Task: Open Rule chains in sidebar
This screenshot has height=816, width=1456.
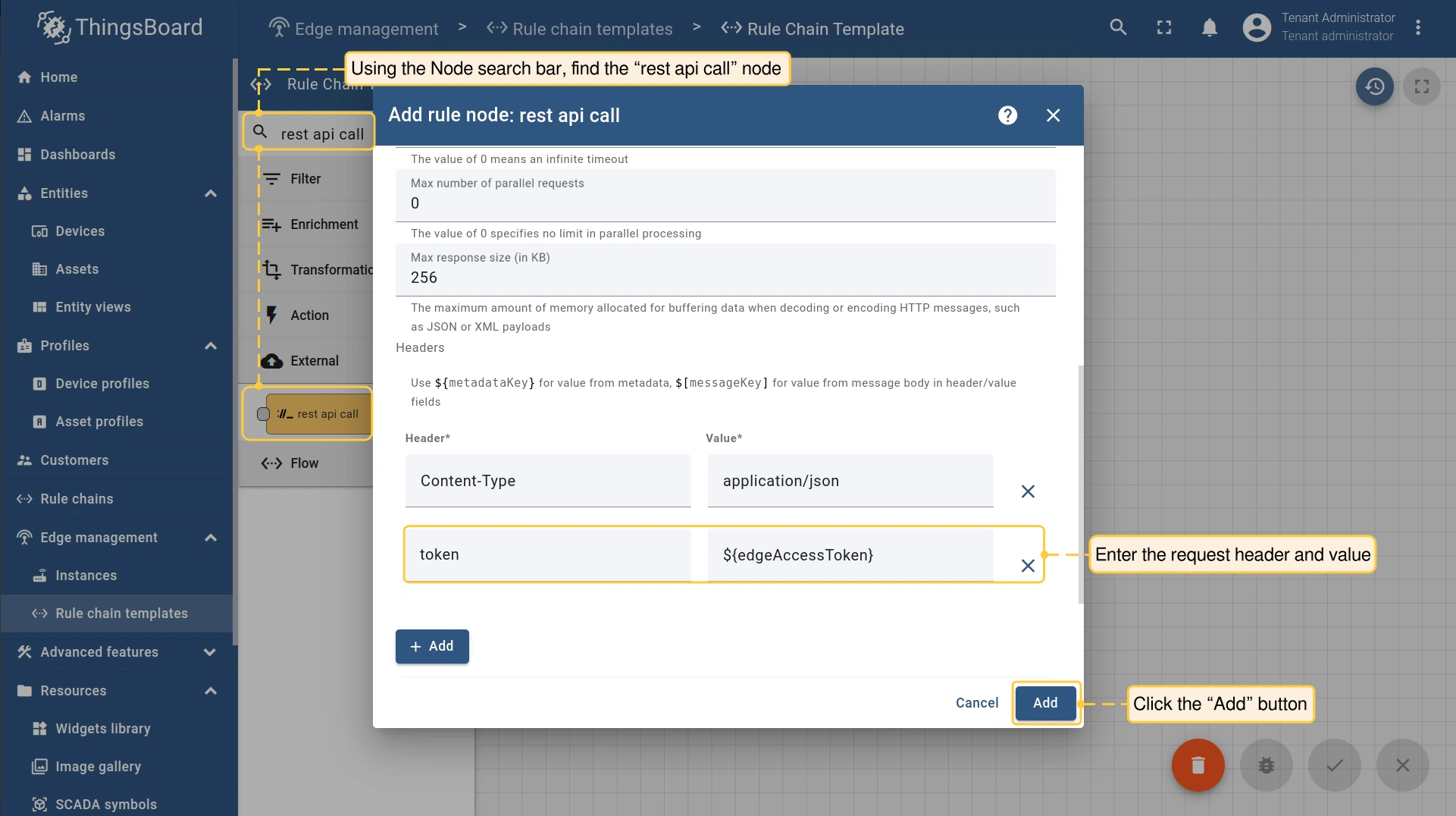Action: coord(77,499)
